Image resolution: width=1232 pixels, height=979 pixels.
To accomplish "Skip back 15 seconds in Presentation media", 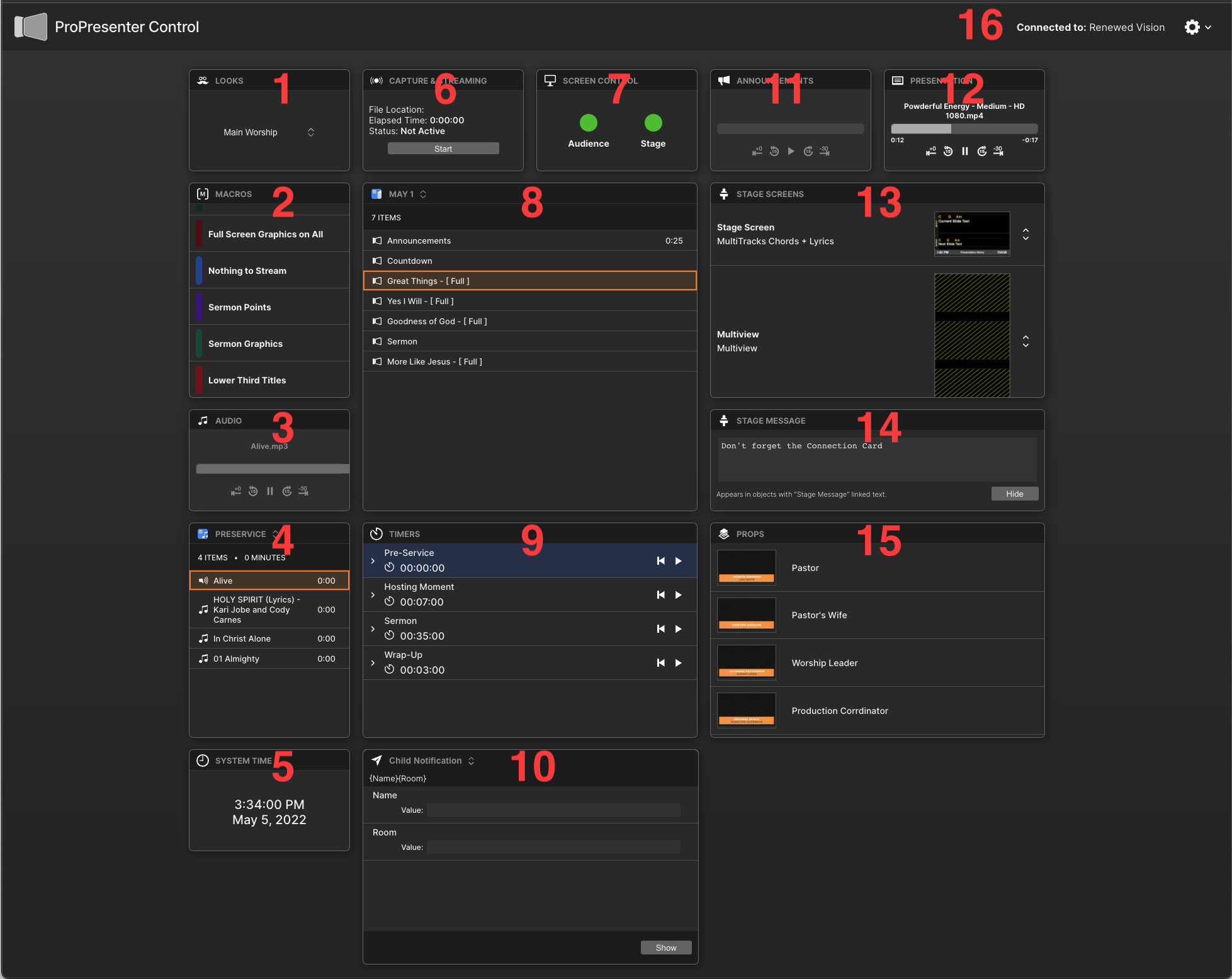I will point(948,152).
